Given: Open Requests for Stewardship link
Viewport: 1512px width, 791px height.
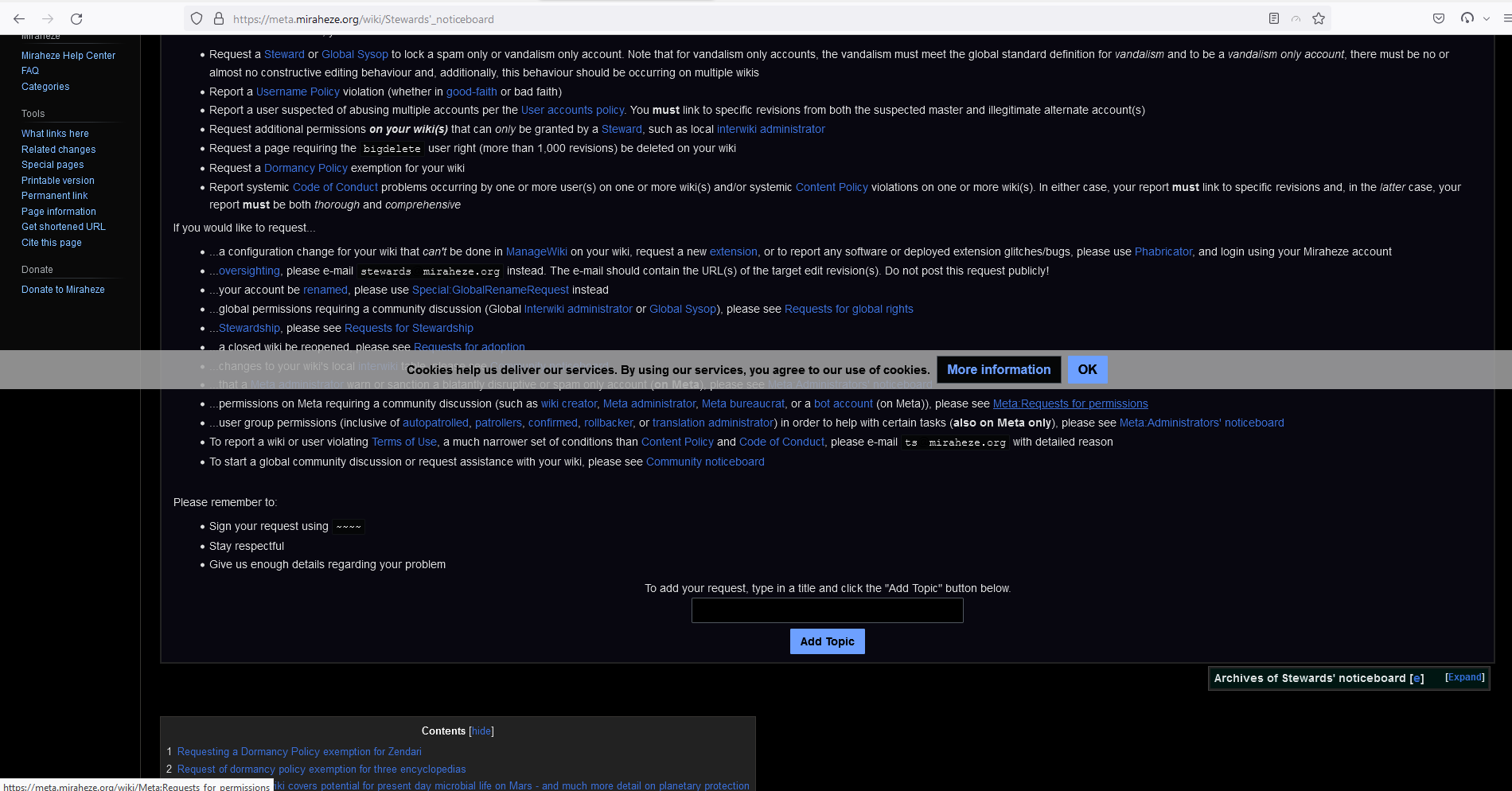Looking at the screenshot, I should [x=409, y=328].
